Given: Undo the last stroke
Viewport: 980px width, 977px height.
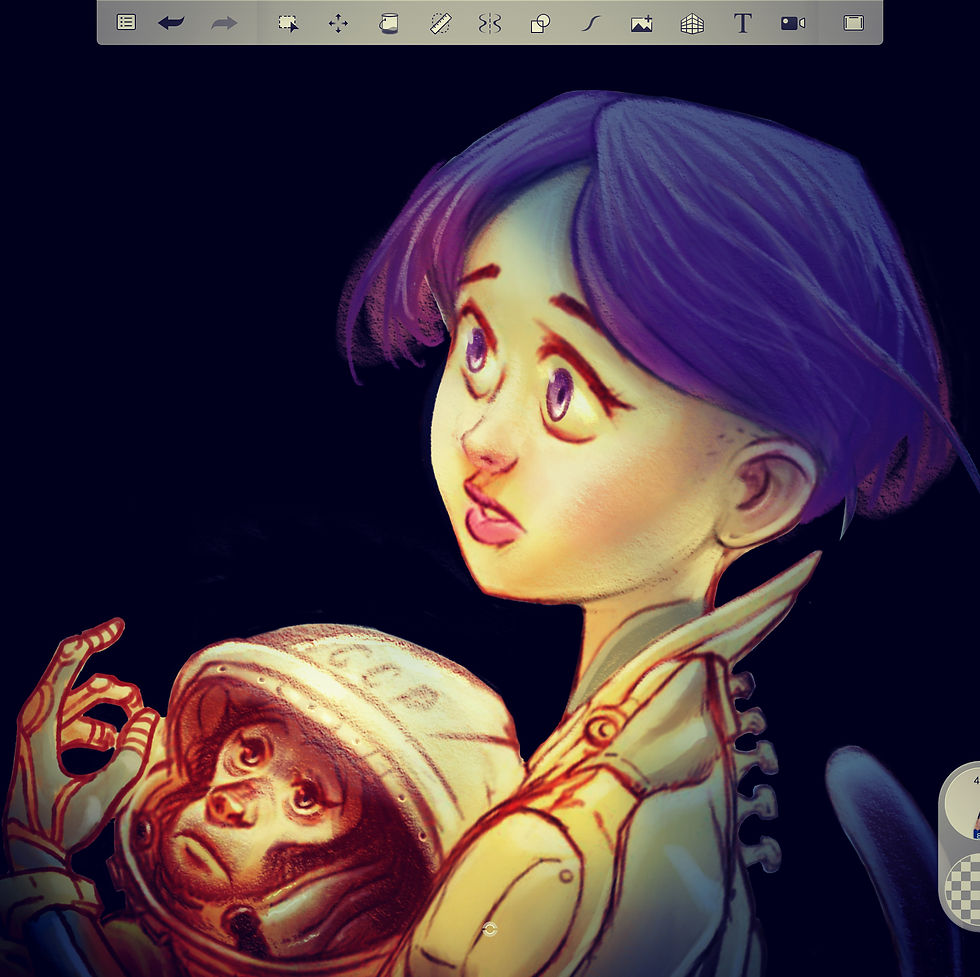Looking at the screenshot, I should (x=171, y=23).
